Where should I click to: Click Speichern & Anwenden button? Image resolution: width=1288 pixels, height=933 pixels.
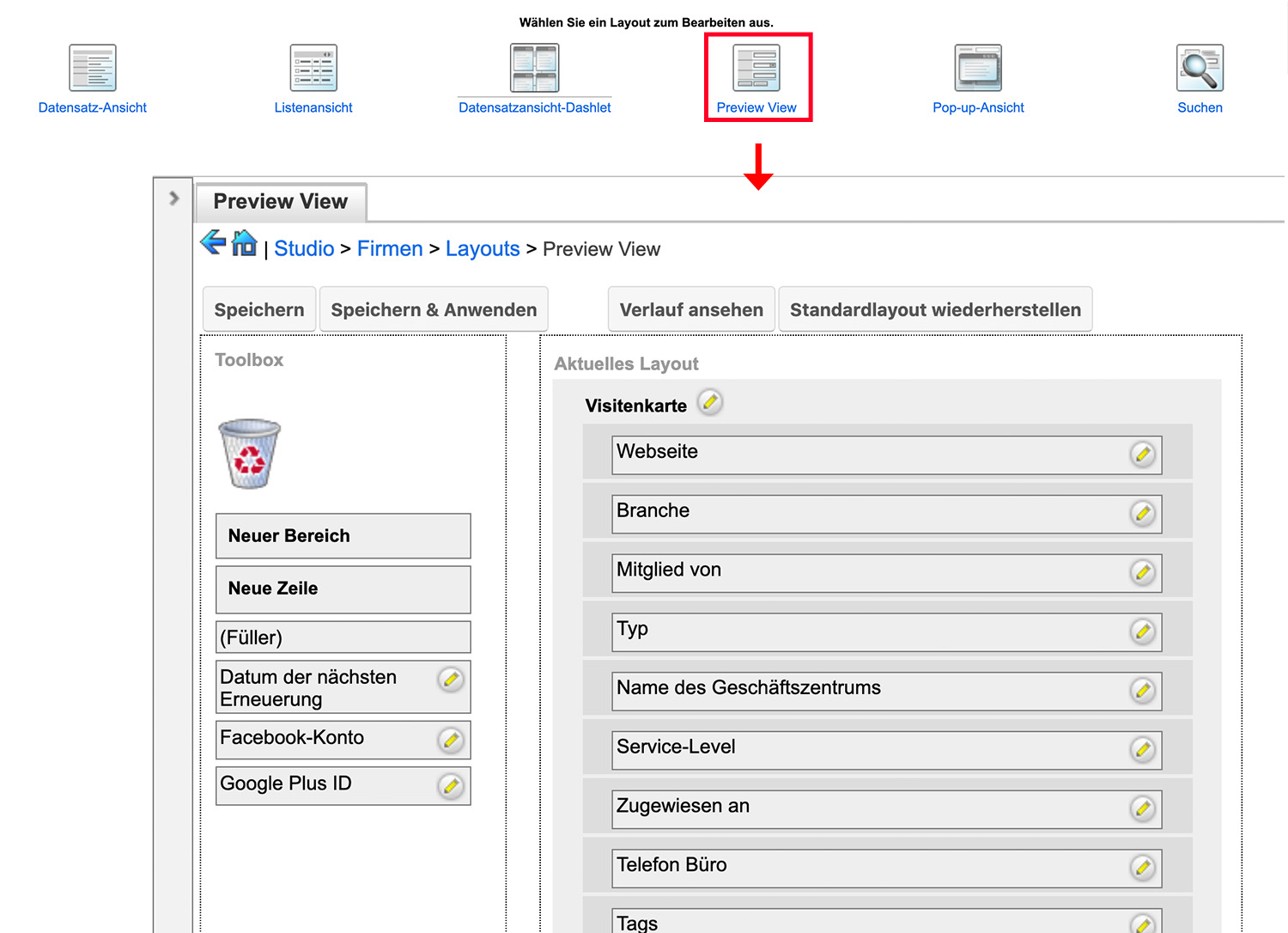pos(434,309)
